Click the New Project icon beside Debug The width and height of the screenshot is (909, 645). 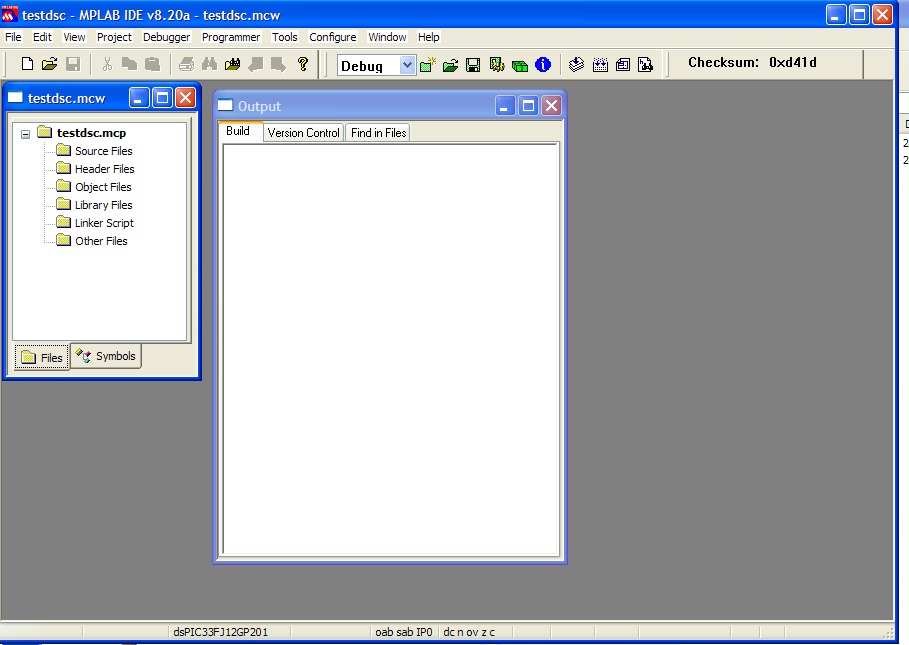pyautogui.click(x=428, y=65)
